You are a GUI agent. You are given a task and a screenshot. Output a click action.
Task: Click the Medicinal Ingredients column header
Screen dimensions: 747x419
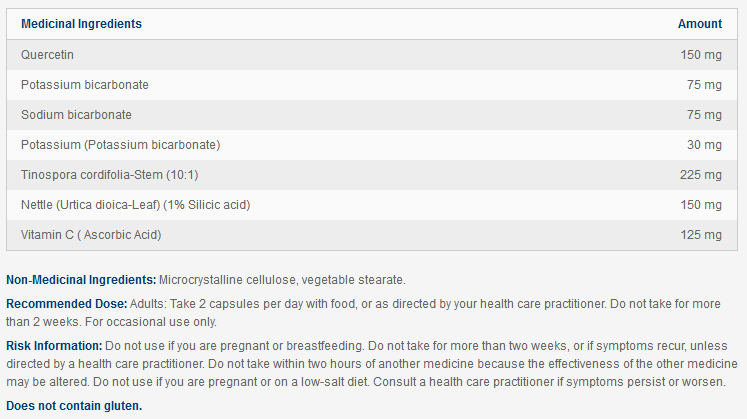click(81, 24)
